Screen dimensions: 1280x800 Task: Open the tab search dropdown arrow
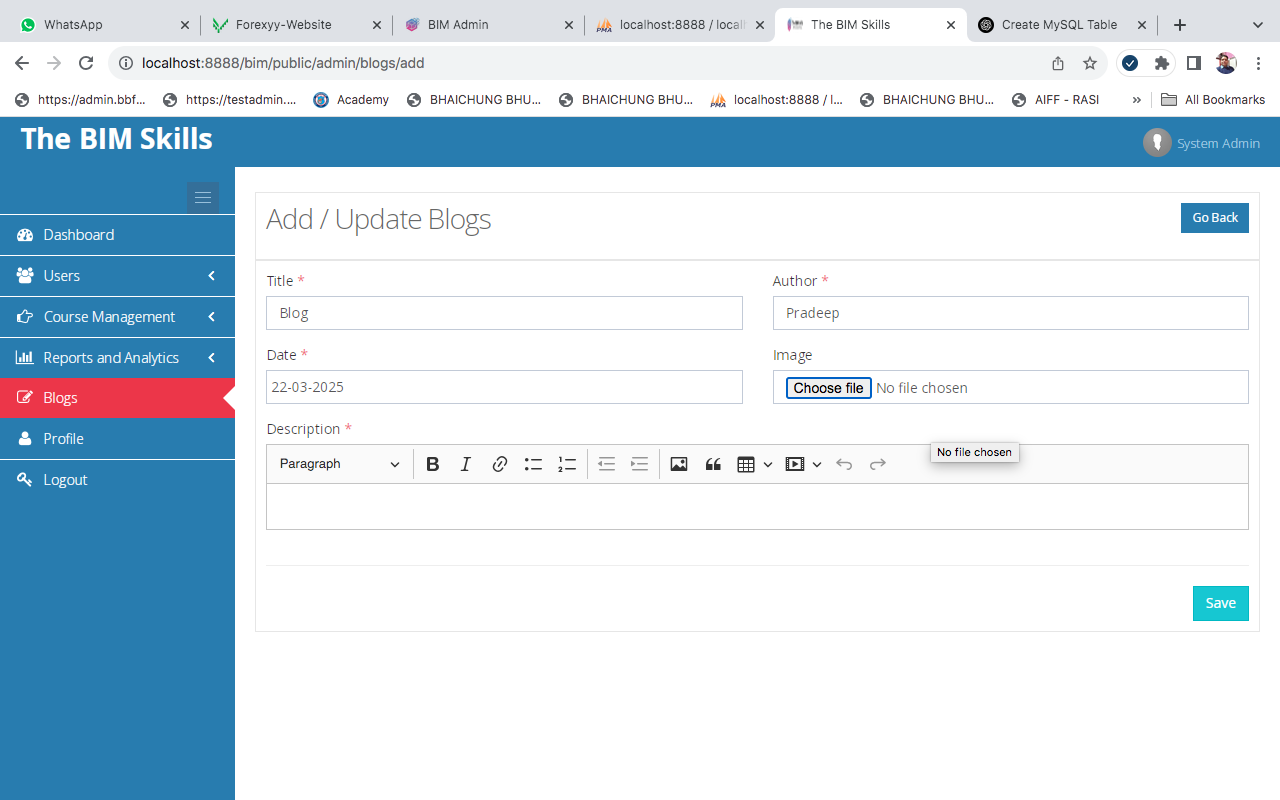point(1257,24)
